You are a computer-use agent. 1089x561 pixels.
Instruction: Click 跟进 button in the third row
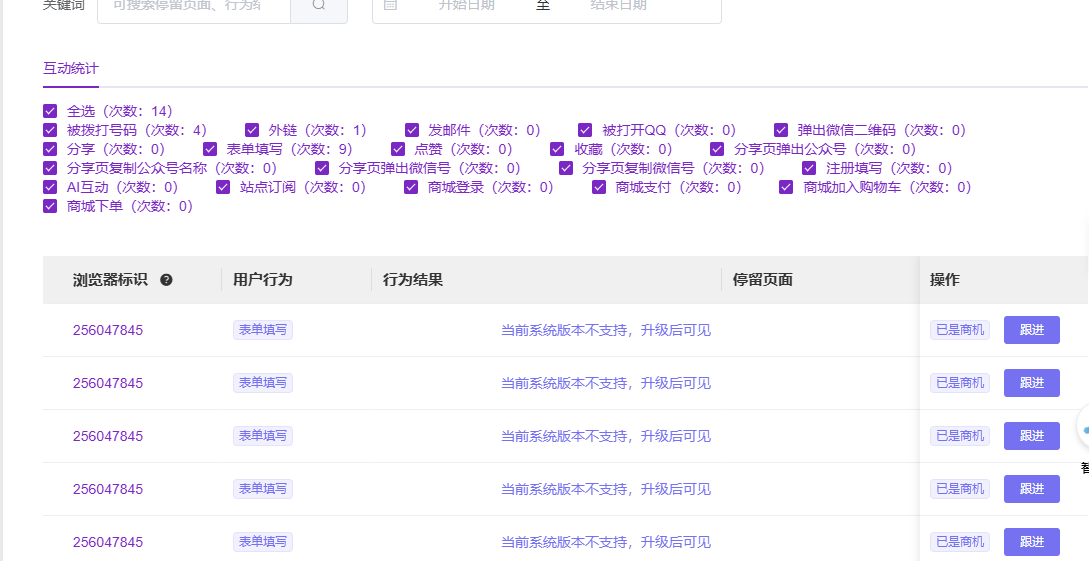[x=1031, y=436]
